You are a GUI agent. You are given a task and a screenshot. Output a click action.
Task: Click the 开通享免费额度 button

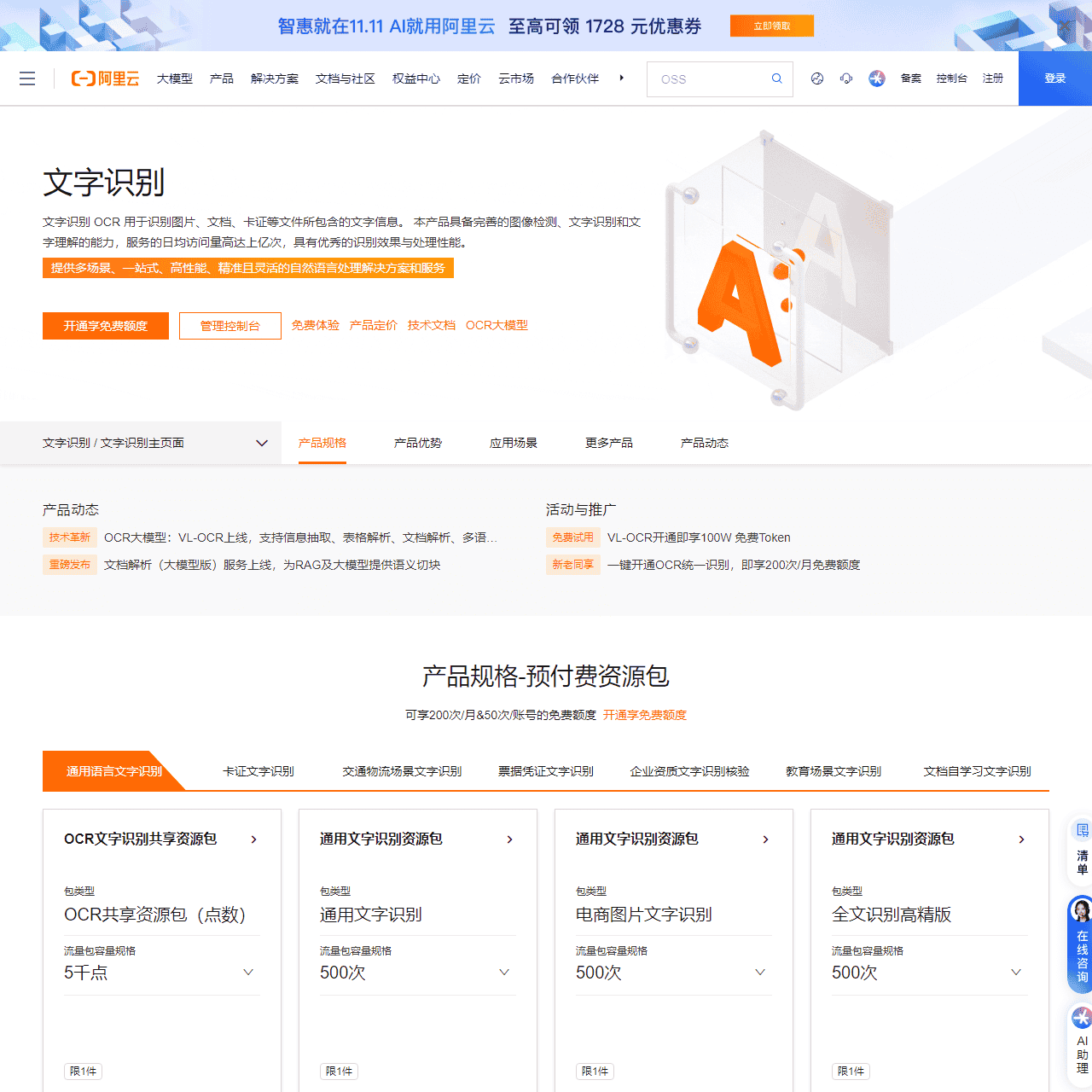[x=105, y=325]
